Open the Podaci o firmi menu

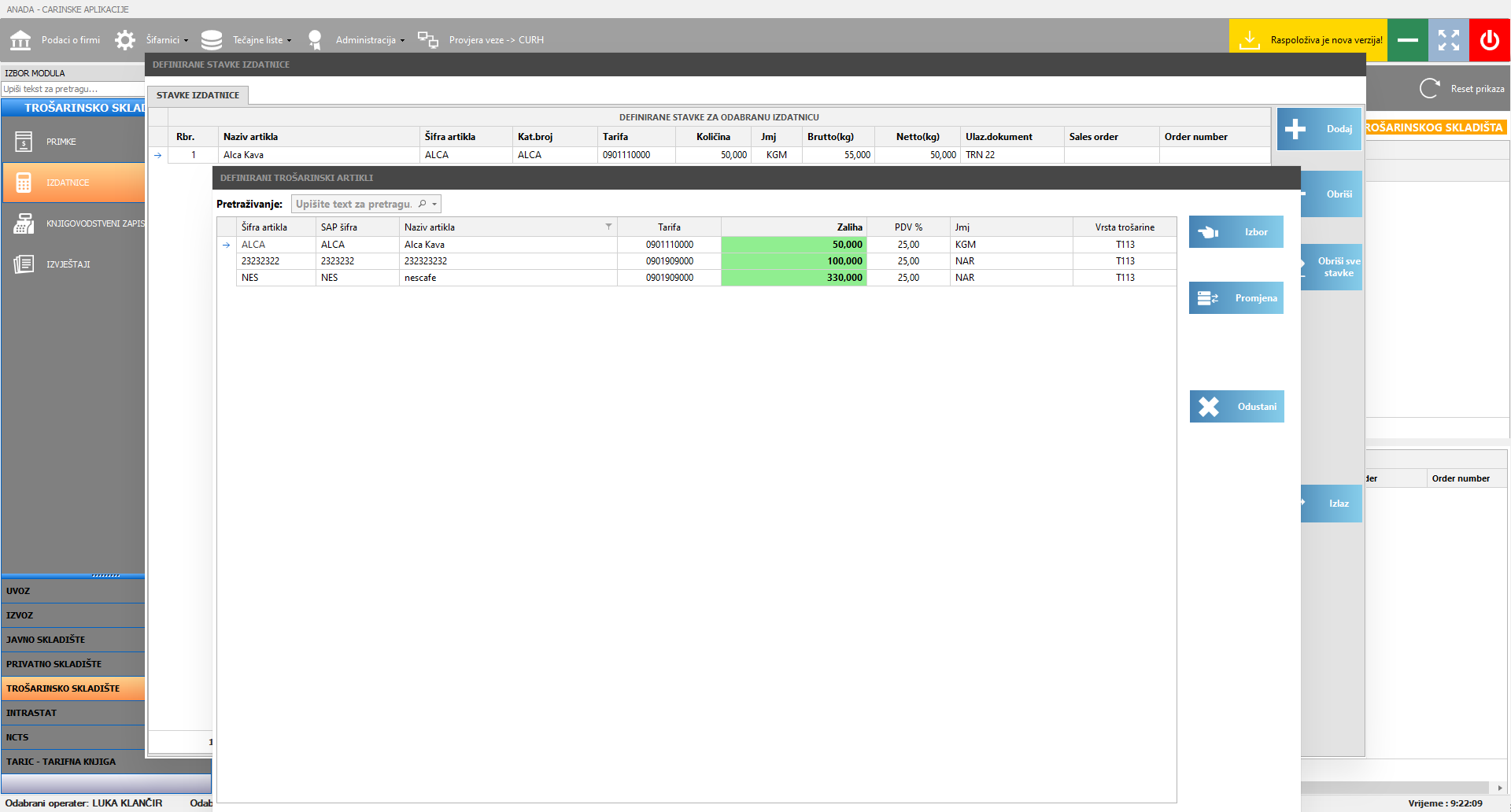(71, 40)
